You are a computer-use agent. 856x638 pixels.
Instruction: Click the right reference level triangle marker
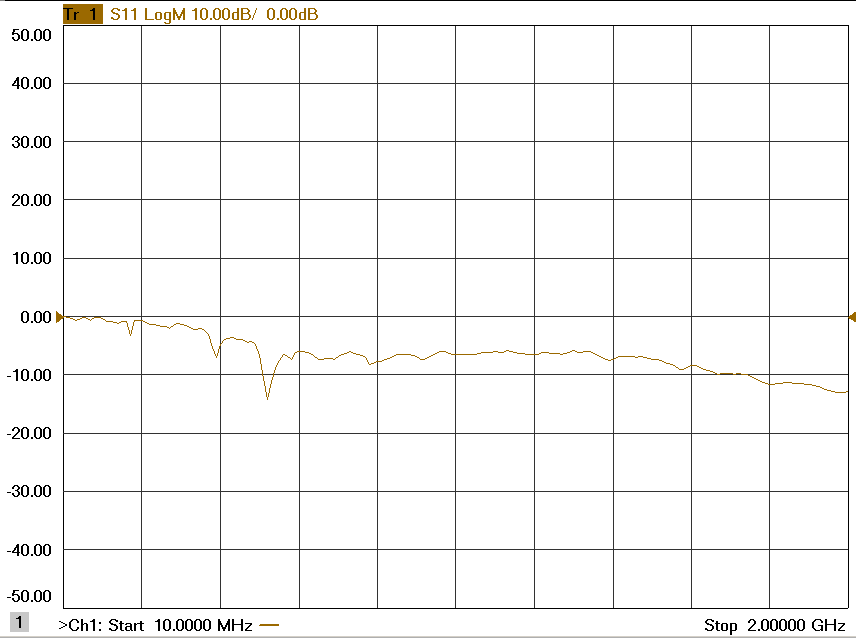[x=851, y=317]
